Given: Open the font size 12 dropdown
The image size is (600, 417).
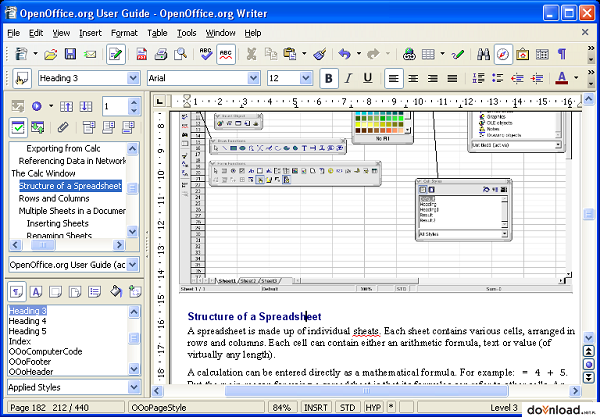Looking at the screenshot, I should tap(305, 78).
